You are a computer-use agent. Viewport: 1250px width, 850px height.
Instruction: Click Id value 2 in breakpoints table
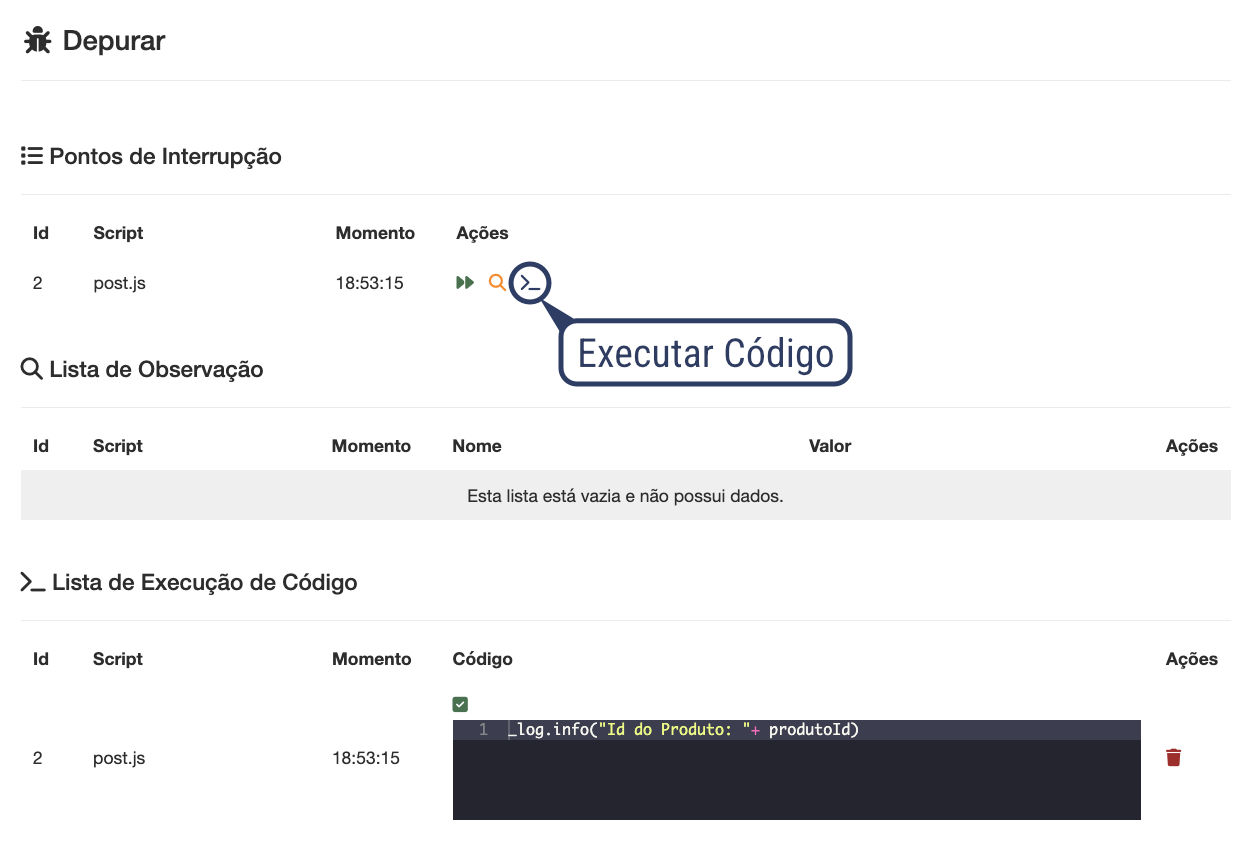[38, 283]
